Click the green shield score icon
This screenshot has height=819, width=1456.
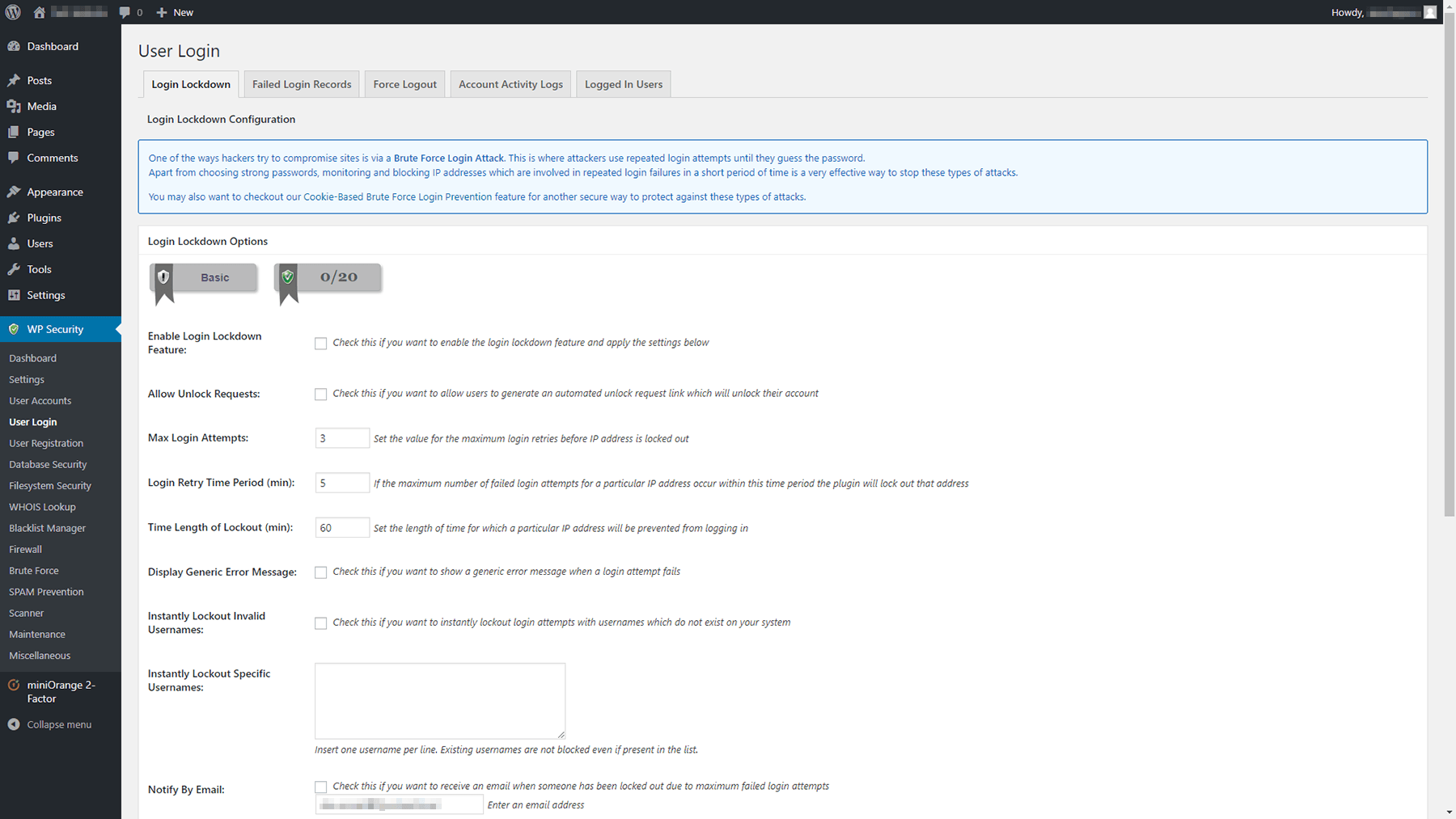[288, 277]
